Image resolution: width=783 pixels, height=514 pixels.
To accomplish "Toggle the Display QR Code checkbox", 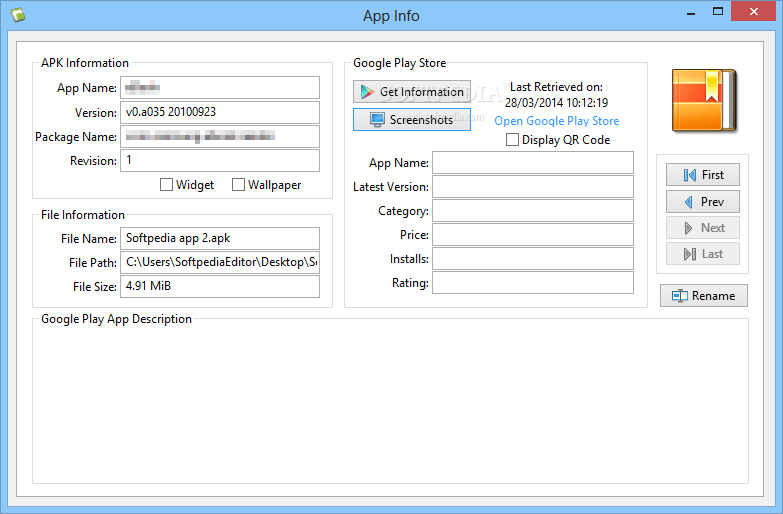I will [512, 139].
